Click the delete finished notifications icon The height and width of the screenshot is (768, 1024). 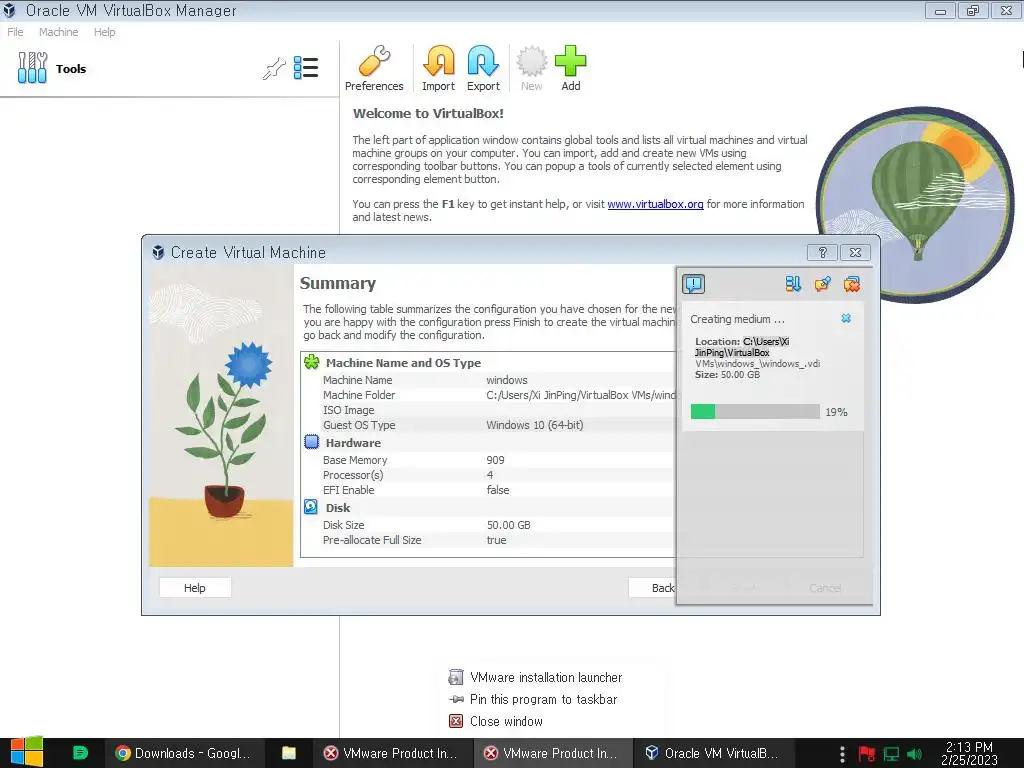pyautogui.click(x=852, y=283)
